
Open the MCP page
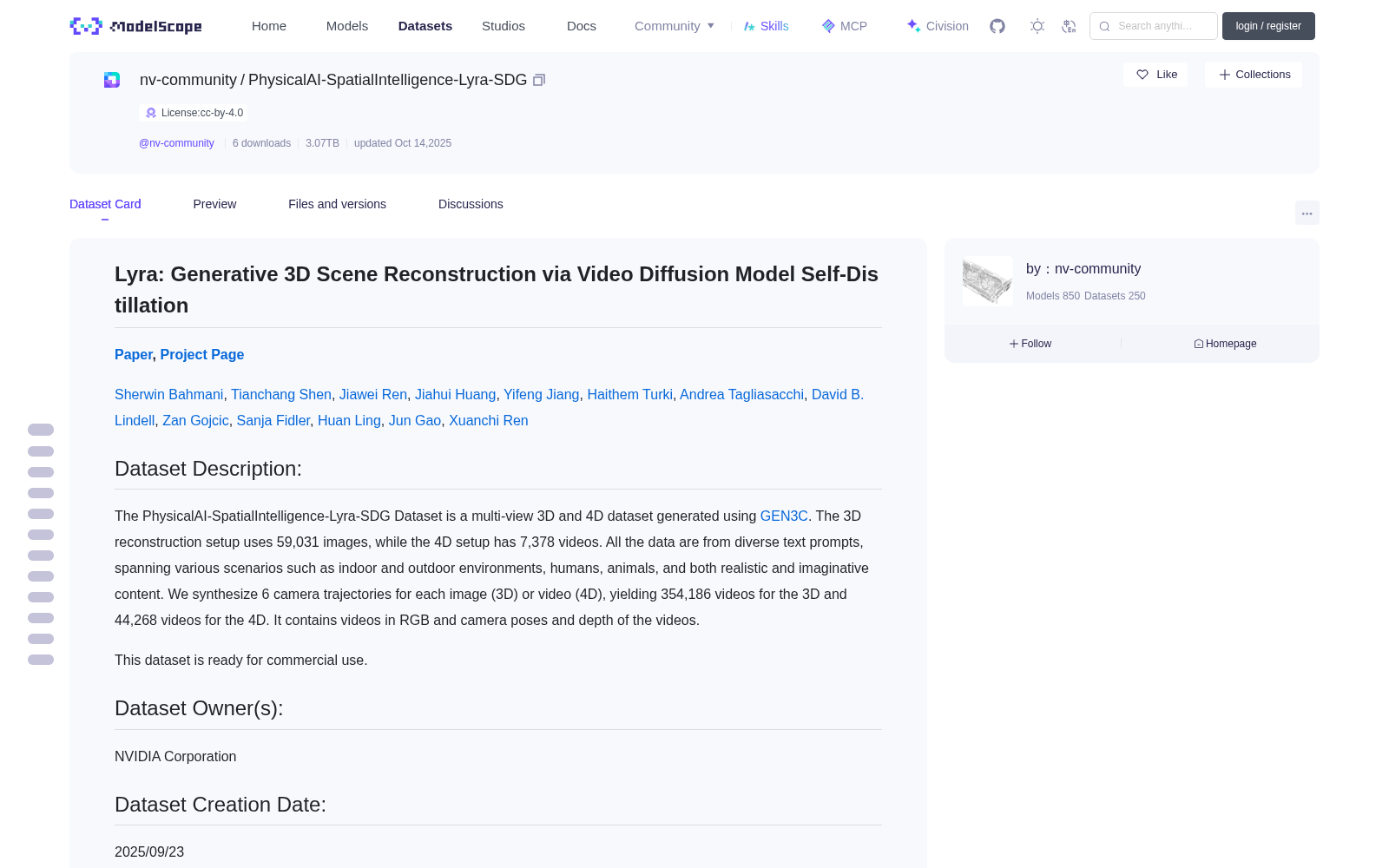click(x=845, y=26)
